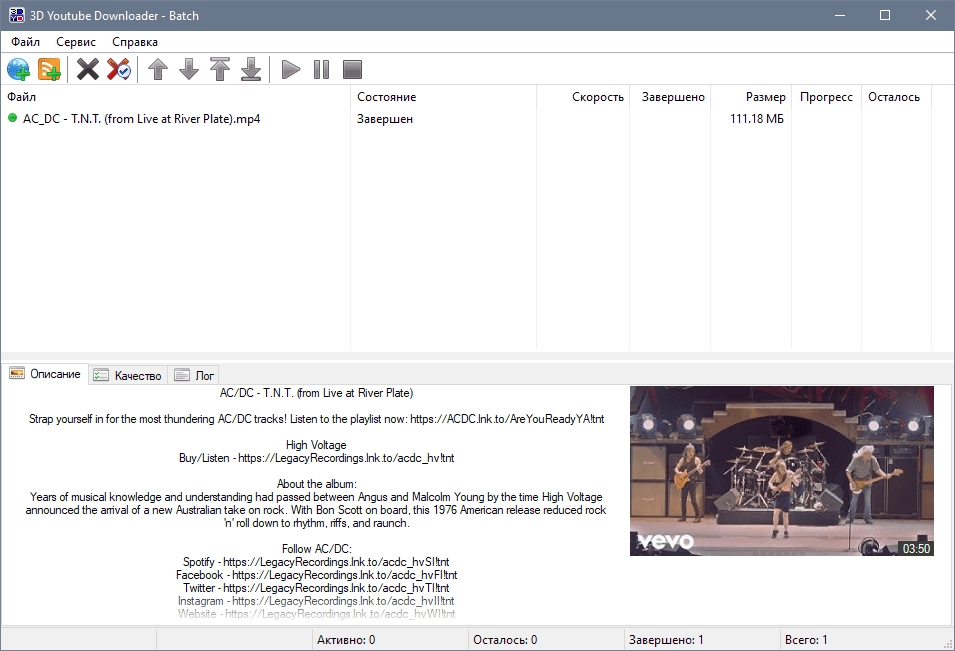Viewport: 955px width, 651px height.
Task: Click the remove completed downloads icon
Action: pos(119,69)
